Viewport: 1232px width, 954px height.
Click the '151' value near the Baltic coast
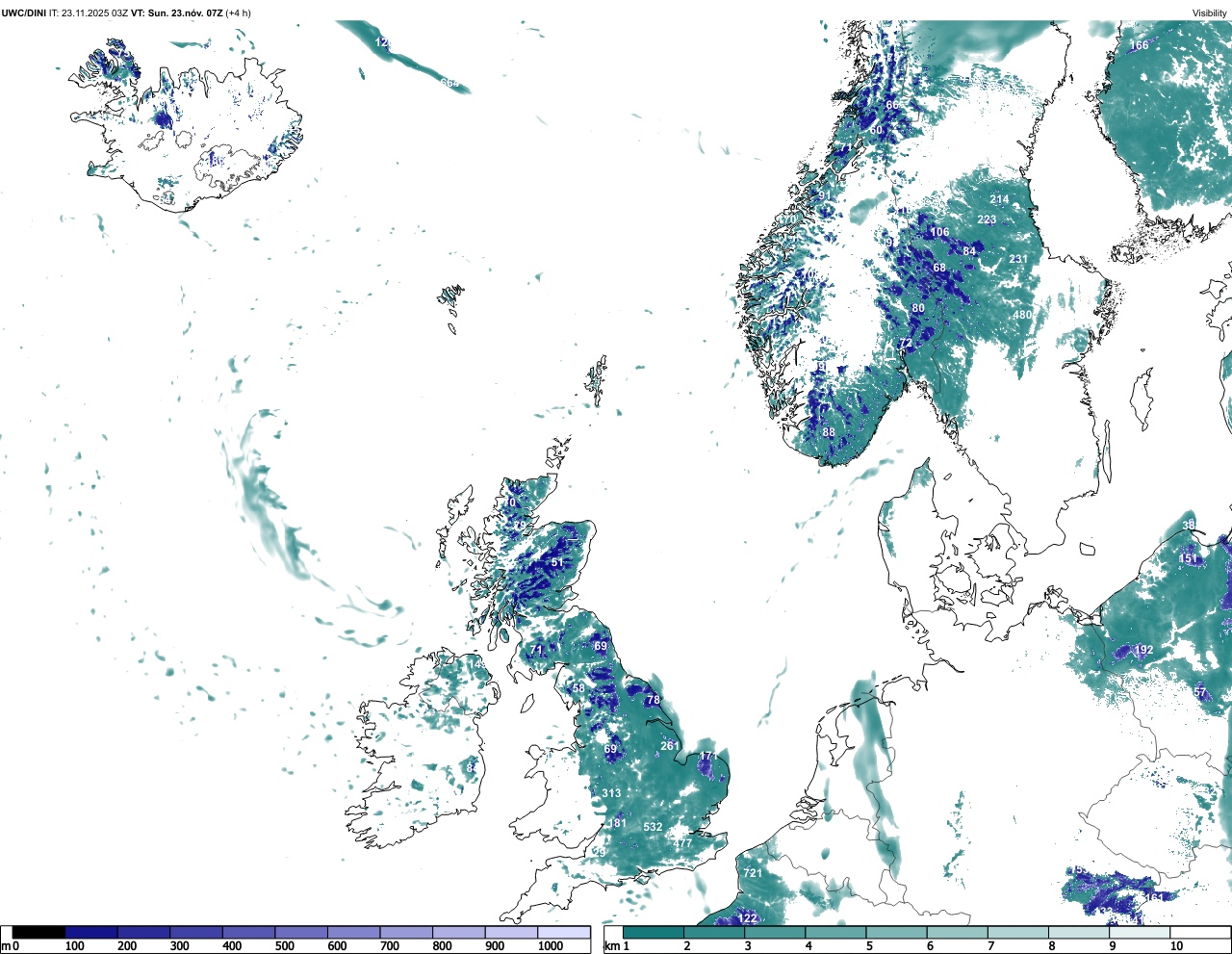(x=1189, y=558)
